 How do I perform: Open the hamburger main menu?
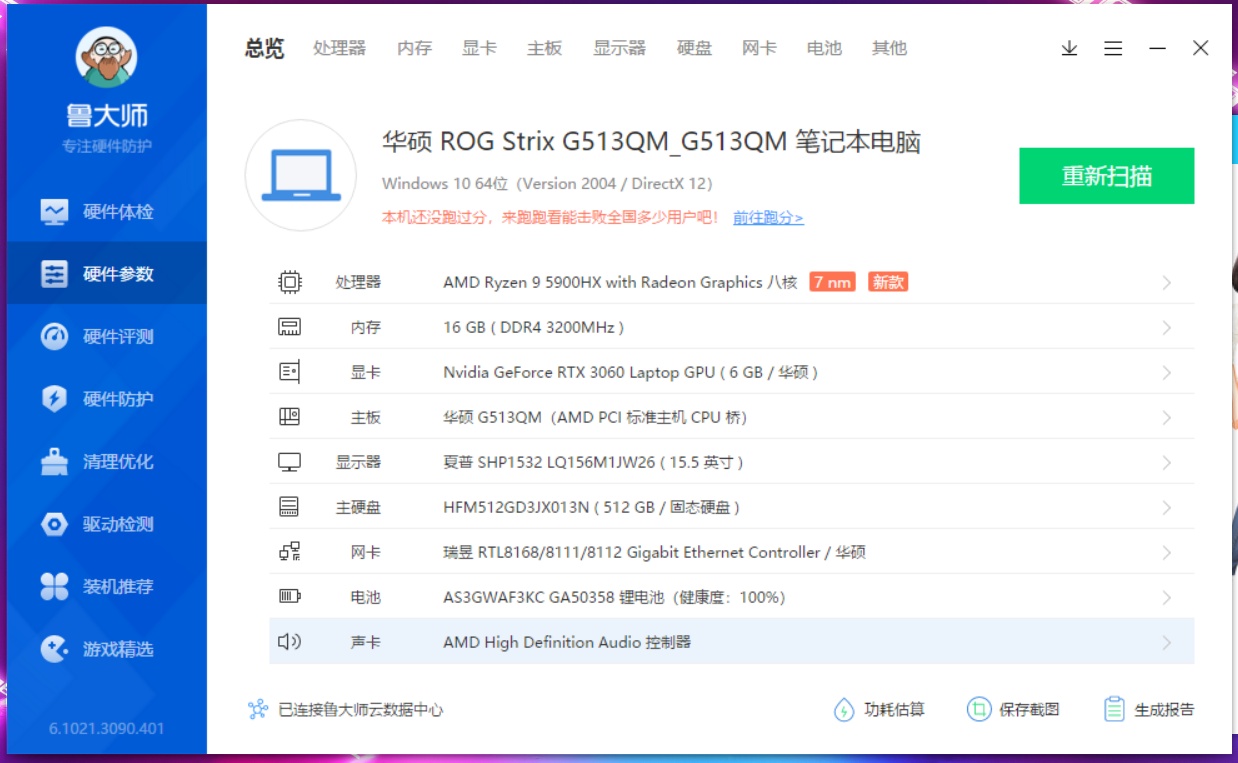pyautogui.click(x=1113, y=48)
